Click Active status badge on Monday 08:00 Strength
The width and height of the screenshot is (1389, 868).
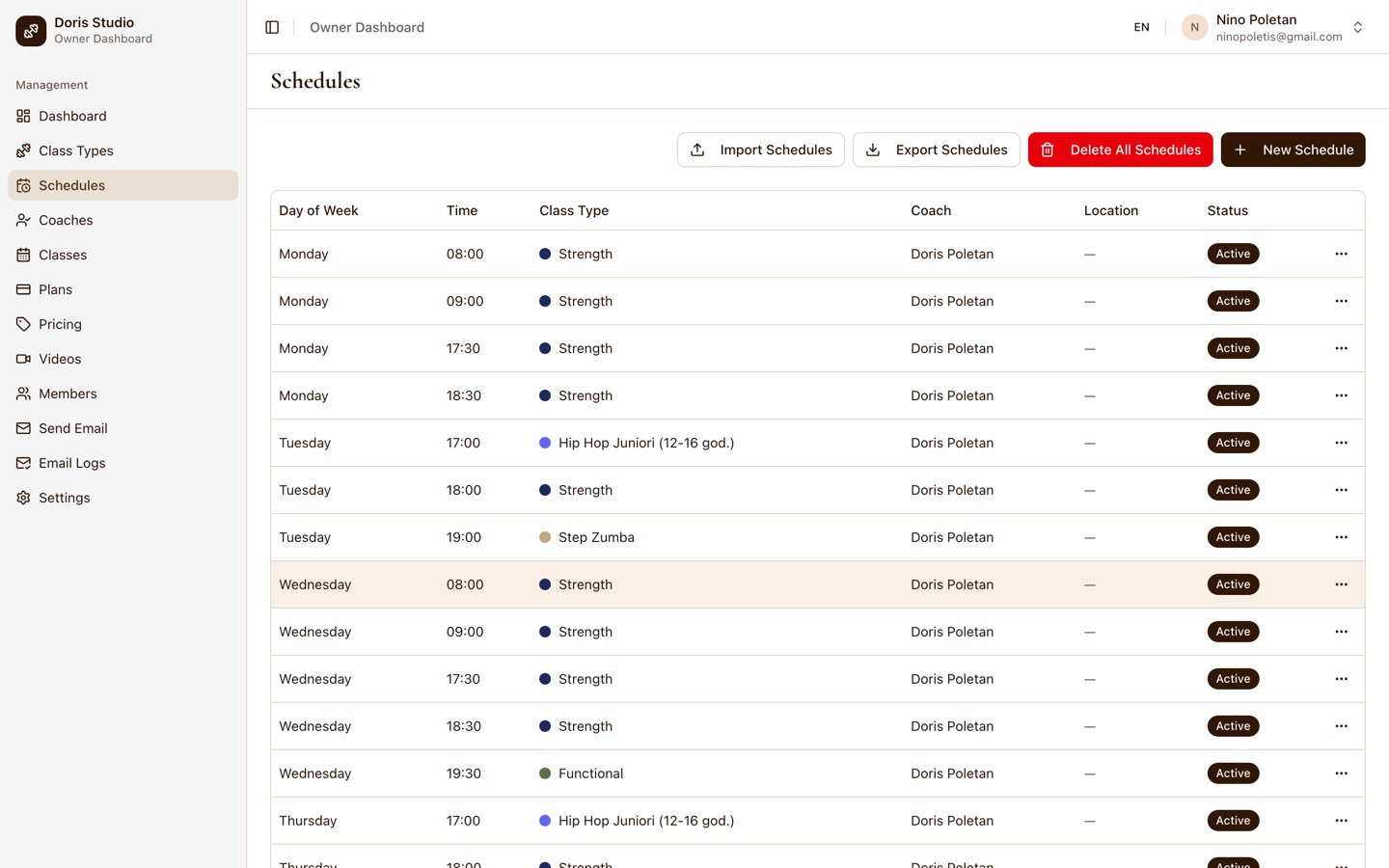point(1233,254)
